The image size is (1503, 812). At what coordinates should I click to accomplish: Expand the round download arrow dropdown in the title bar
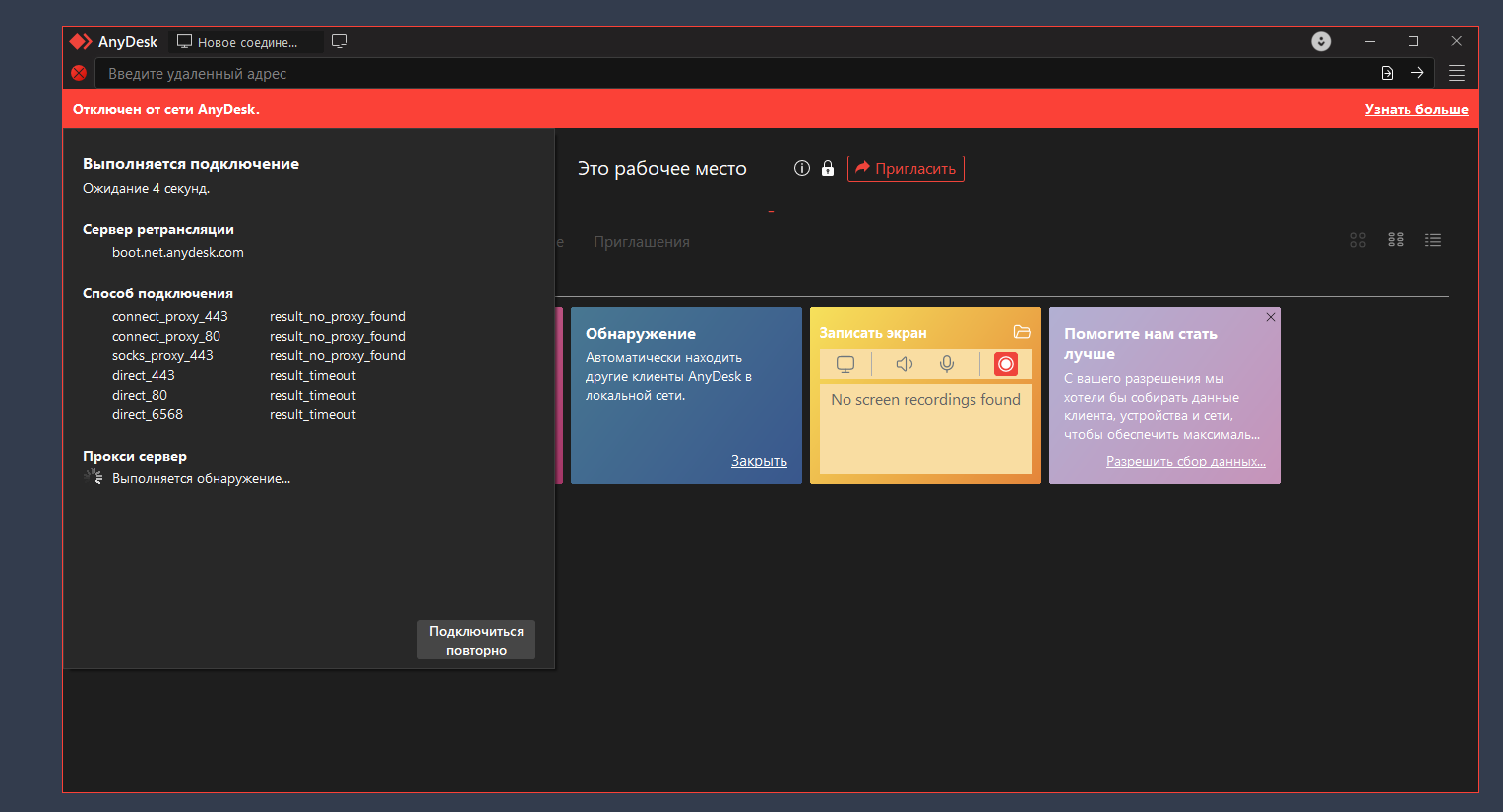[1321, 41]
